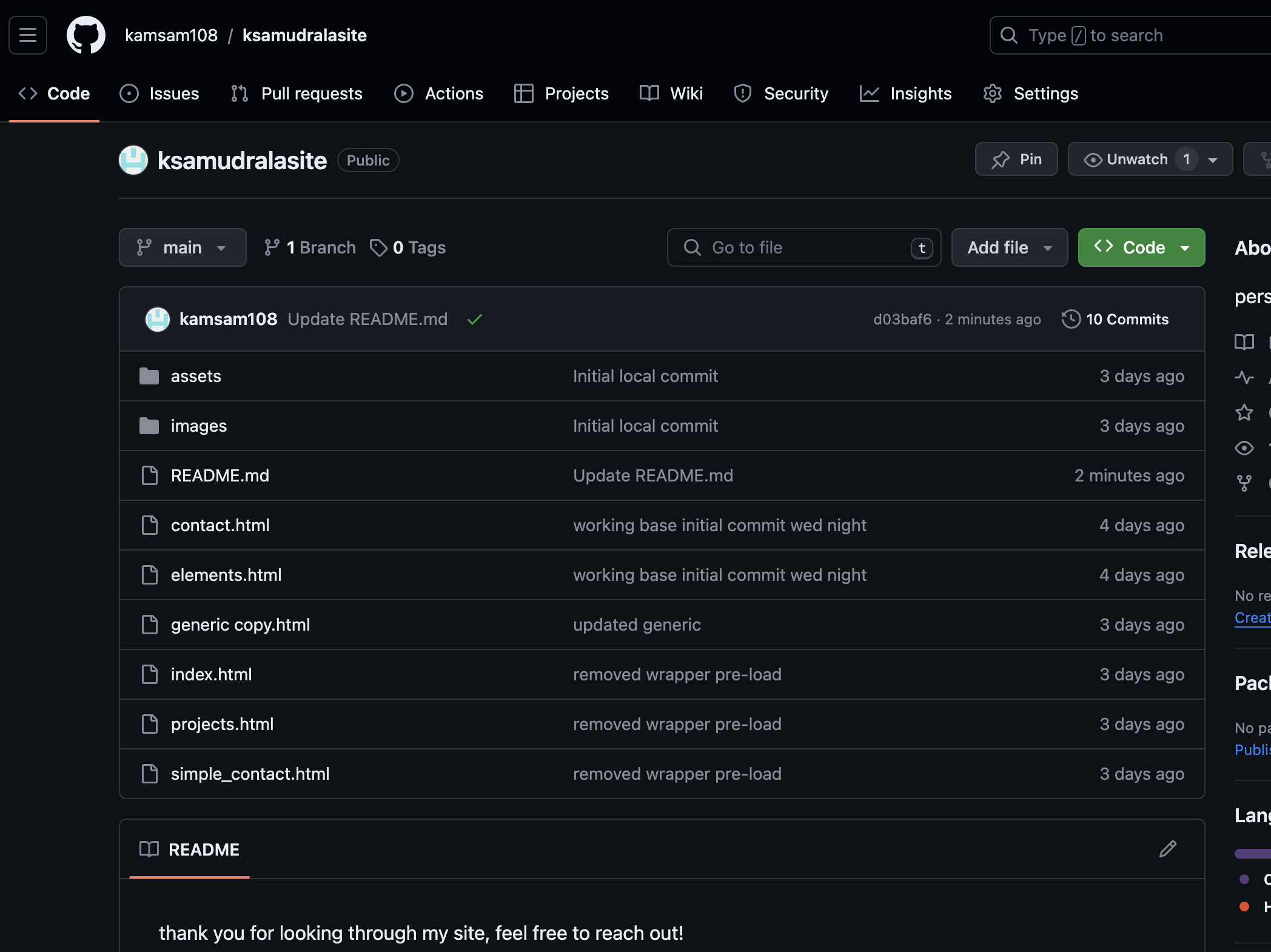Click the kamsam108 avatar in commit row

(x=158, y=319)
